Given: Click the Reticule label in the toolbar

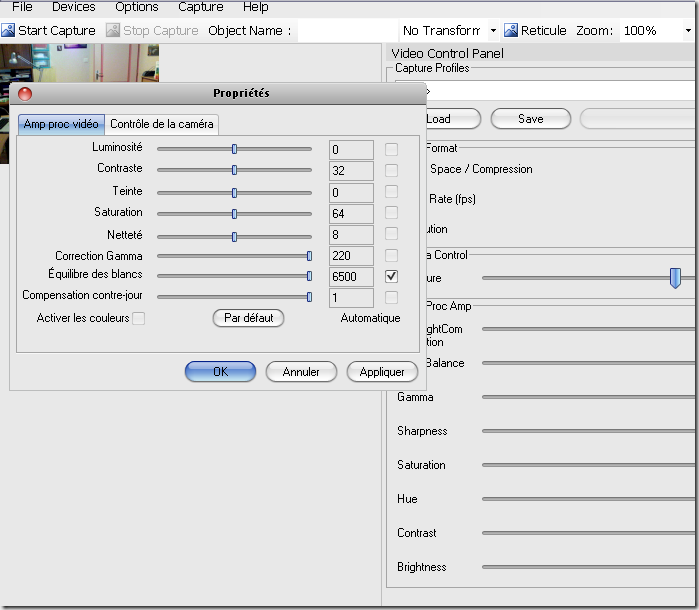Looking at the screenshot, I should point(543,30).
